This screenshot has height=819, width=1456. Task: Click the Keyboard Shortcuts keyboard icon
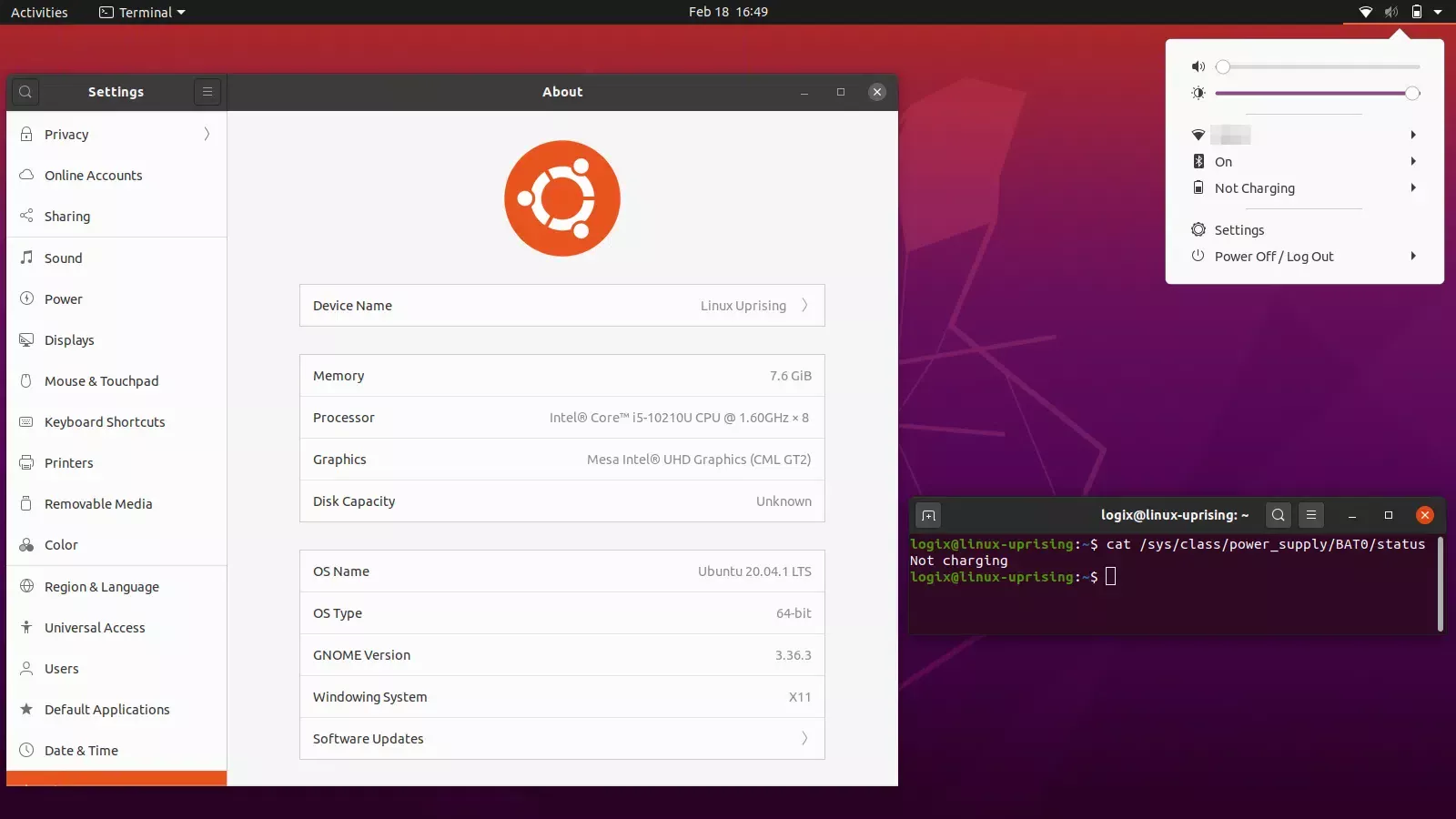(26, 421)
